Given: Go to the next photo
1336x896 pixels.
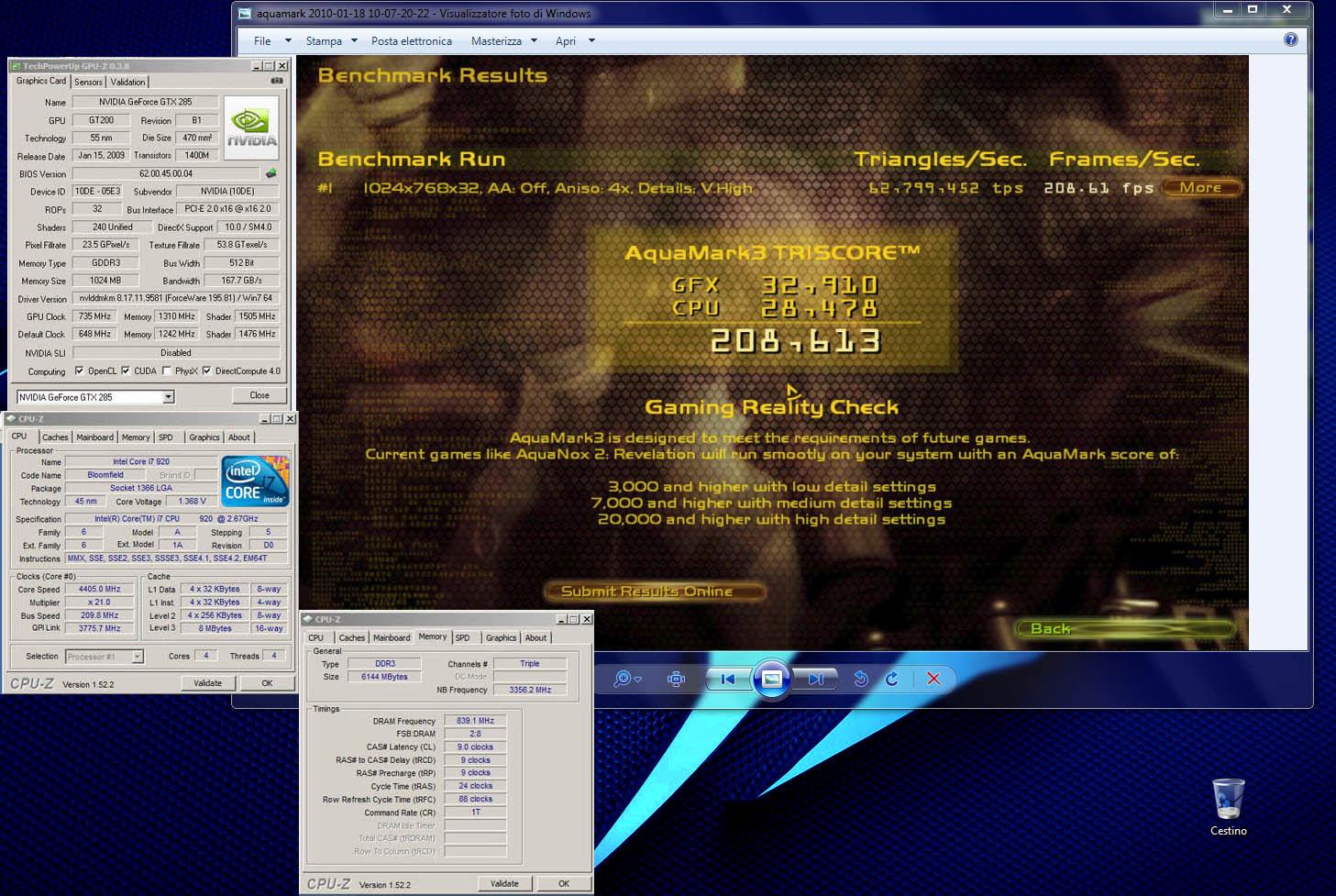Looking at the screenshot, I should coord(815,679).
